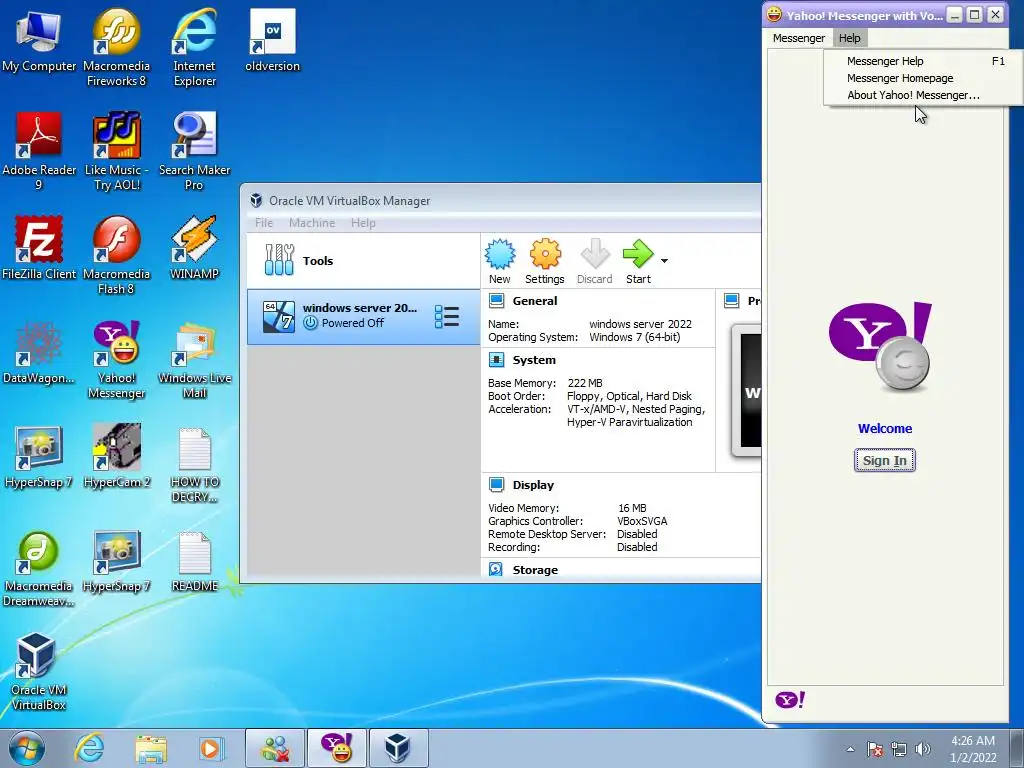Select the DataWagon desktop shortcut
This screenshot has height=768, width=1024.
(x=39, y=353)
